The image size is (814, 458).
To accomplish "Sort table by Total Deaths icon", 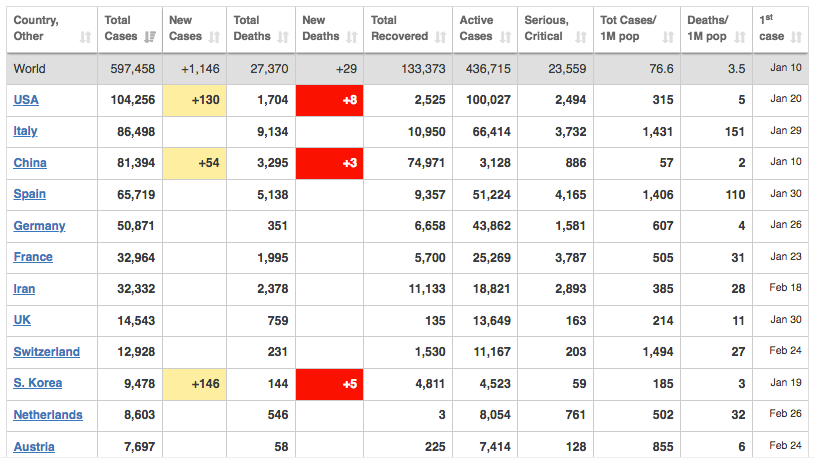I will (x=283, y=37).
